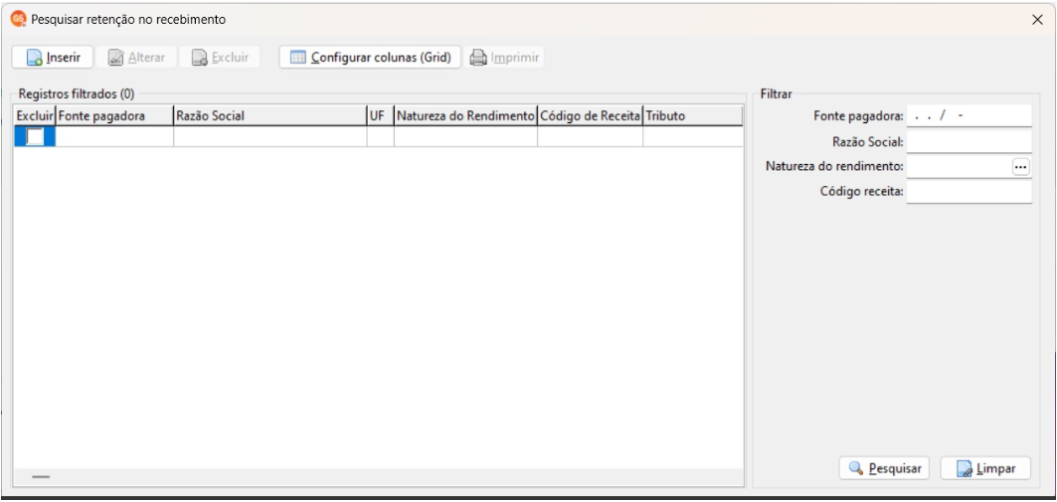Click the Limpar clear-filter icon

(x=965, y=468)
